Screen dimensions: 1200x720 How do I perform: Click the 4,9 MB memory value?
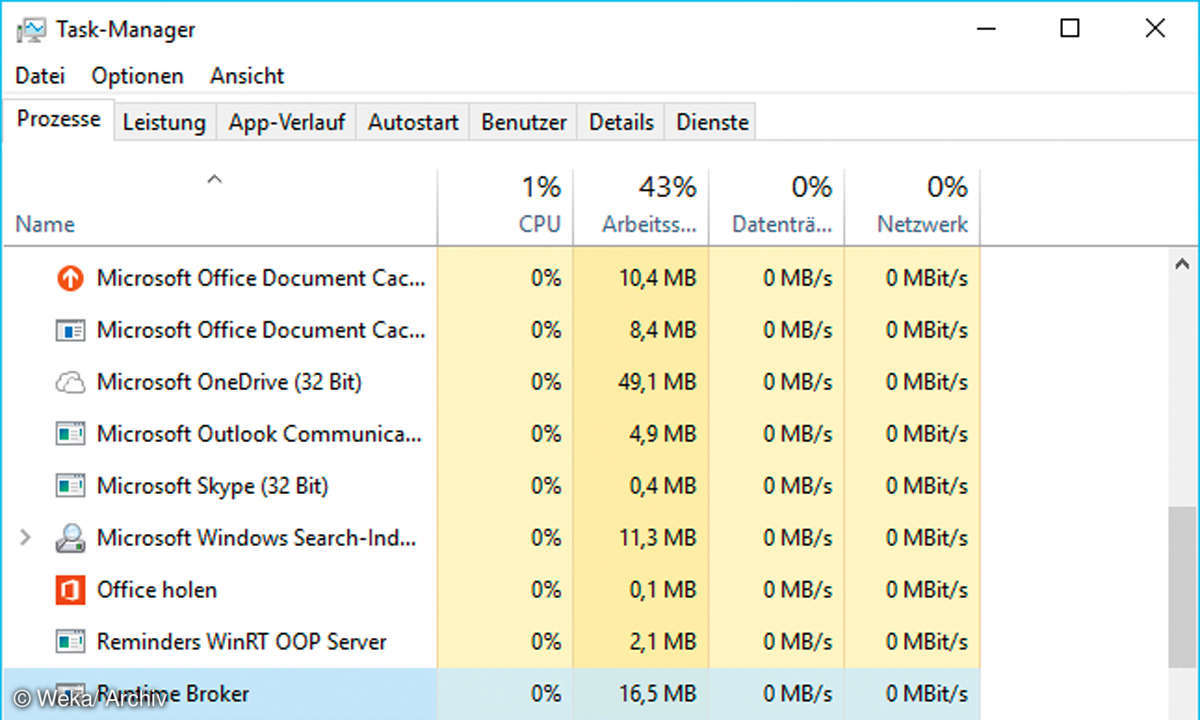pyautogui.click(x=664, y=434)
